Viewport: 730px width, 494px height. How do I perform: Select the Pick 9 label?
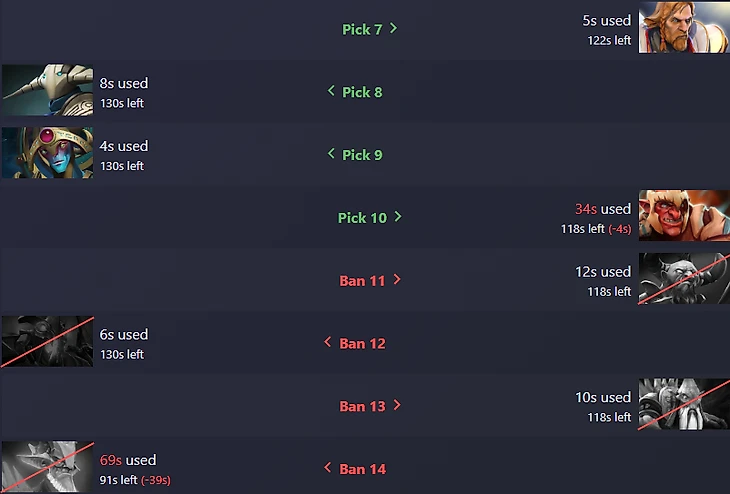(362, 155)
